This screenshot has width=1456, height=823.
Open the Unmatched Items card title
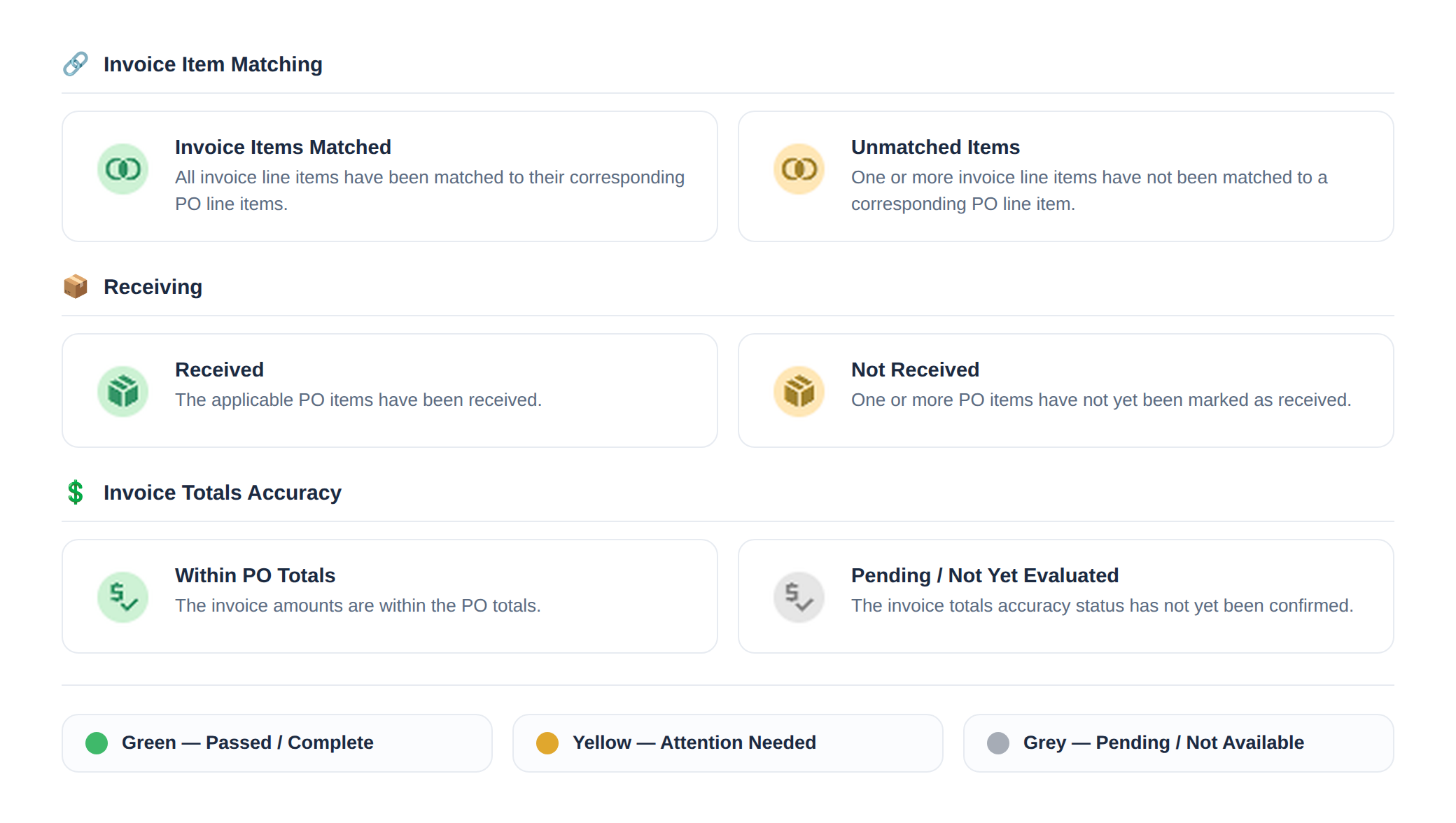pos(935,147)
